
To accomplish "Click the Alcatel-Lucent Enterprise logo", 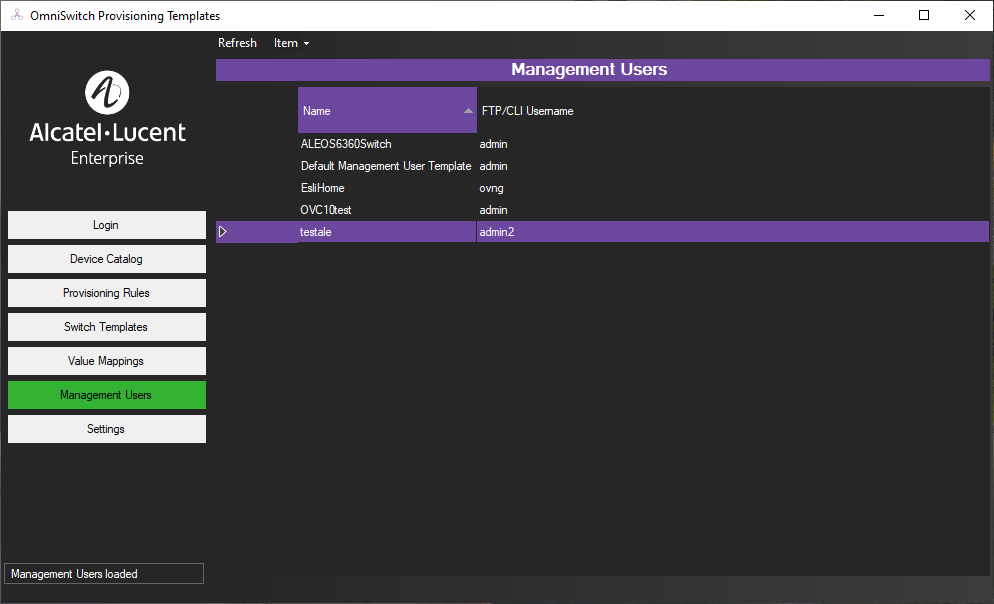I will [x=107, y=119].
